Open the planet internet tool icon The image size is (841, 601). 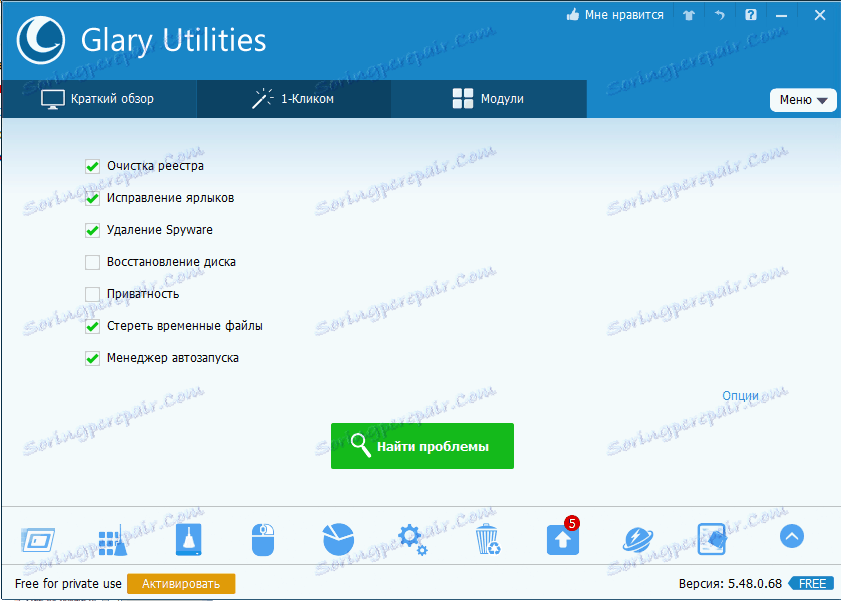coord(637,538)
